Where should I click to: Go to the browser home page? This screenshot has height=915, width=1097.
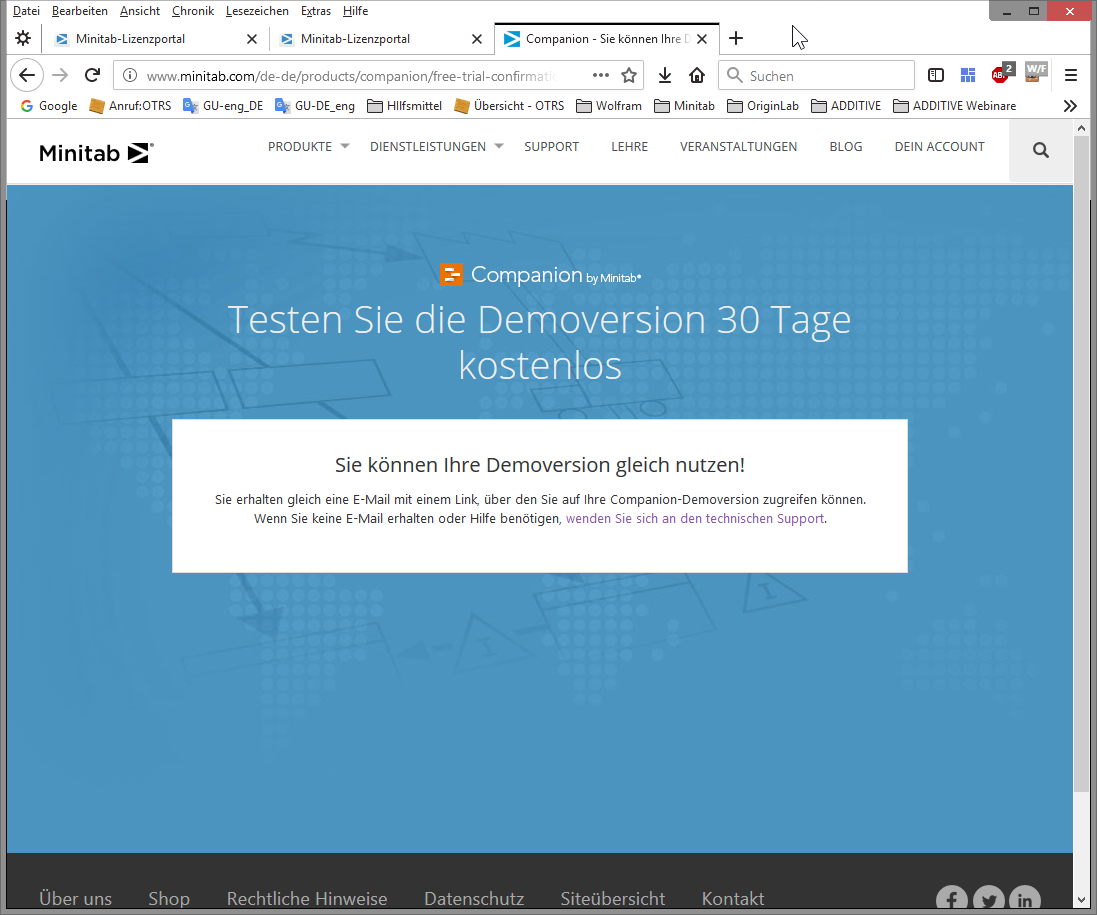pos(697,76)
